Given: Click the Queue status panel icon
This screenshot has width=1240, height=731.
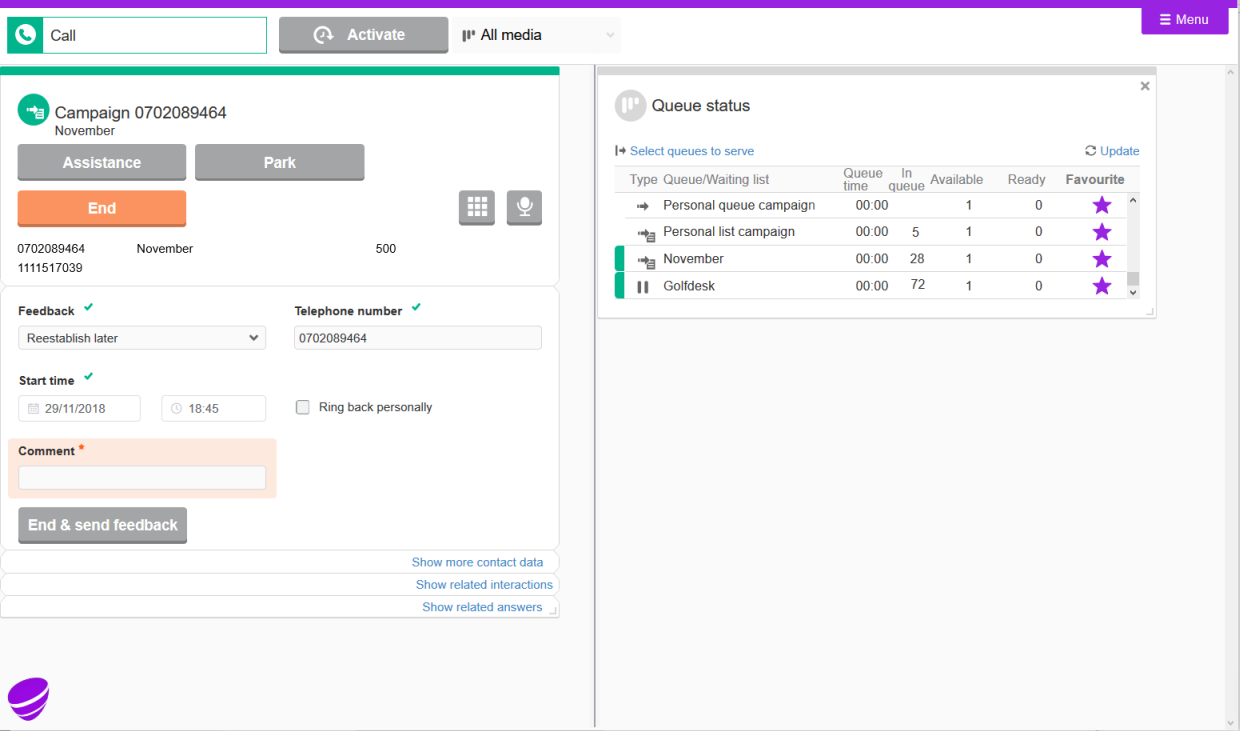Looking at the screenshot, I should point(630,106).
